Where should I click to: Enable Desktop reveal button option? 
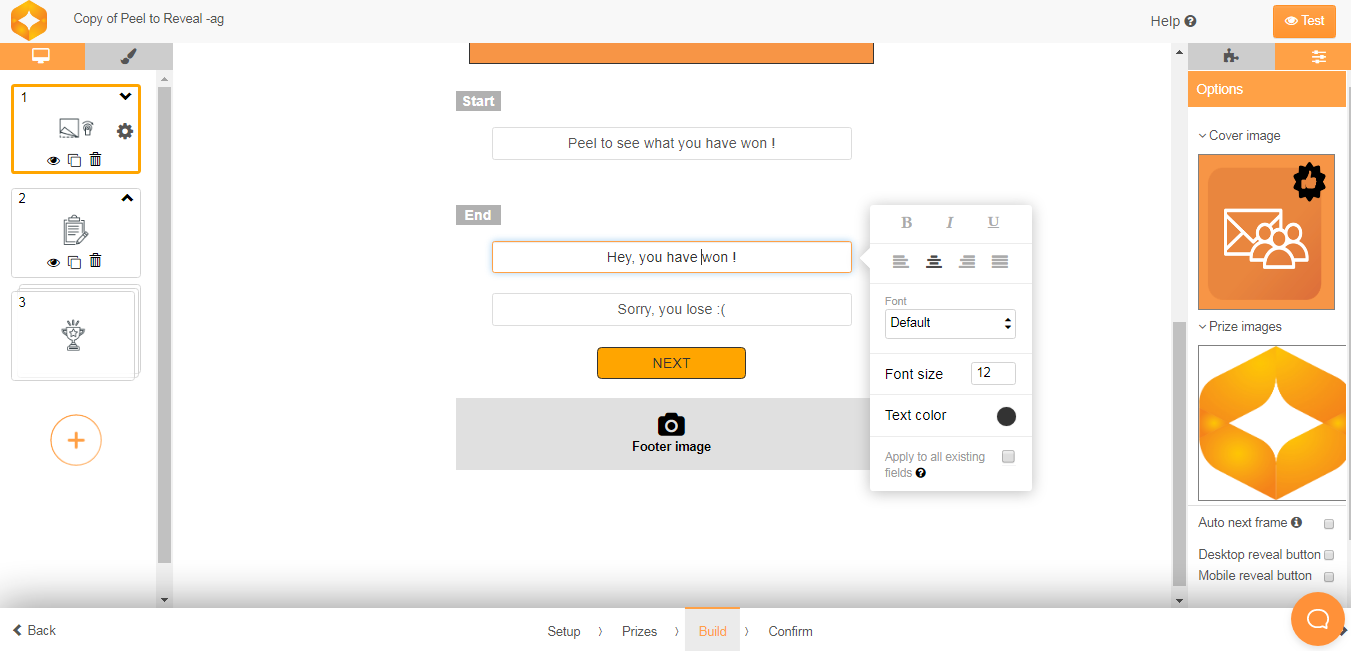tap(1329, 555)
